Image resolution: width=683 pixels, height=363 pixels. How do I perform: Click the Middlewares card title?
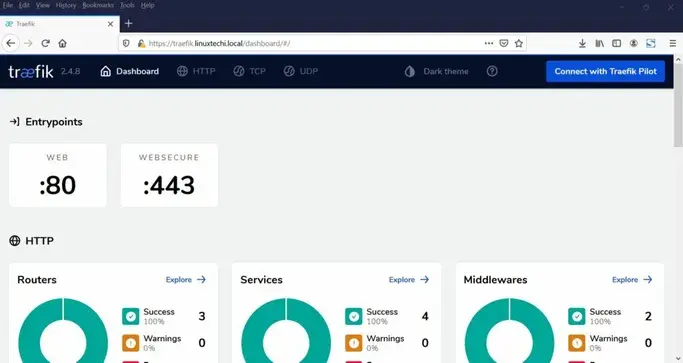pos(495,280)
